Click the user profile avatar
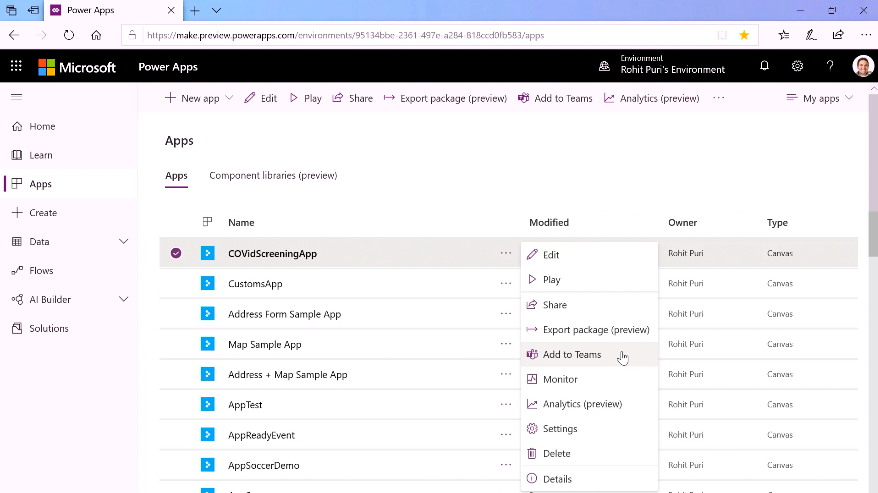Screen dimensions: 878x493 pyautogui.click(x=863, y=66)
